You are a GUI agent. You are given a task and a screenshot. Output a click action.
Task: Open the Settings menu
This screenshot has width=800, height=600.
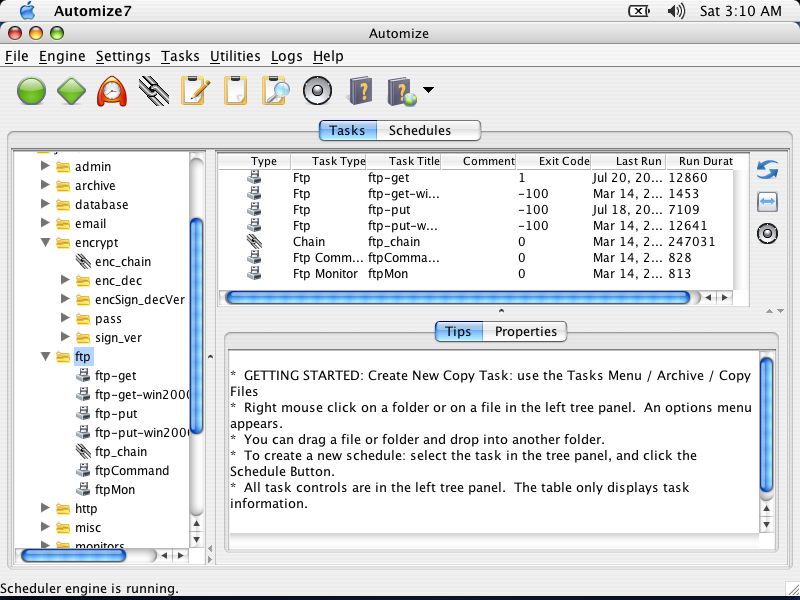tap(123, 56)
